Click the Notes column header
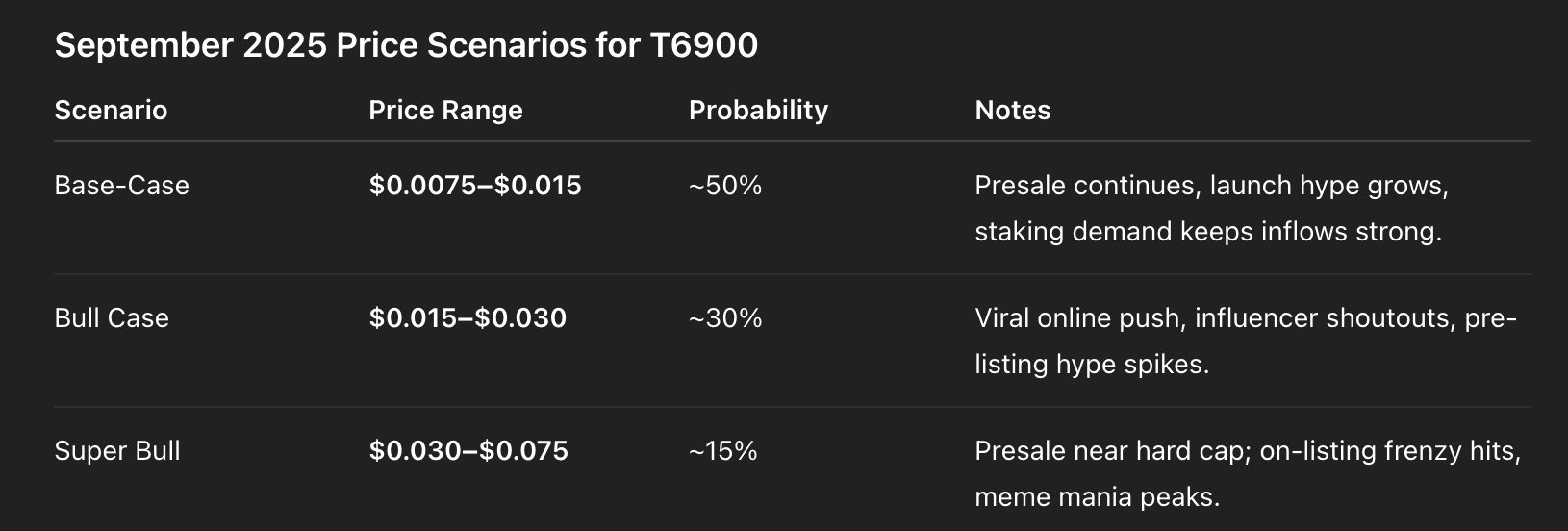 click(x=1012, y=111)
